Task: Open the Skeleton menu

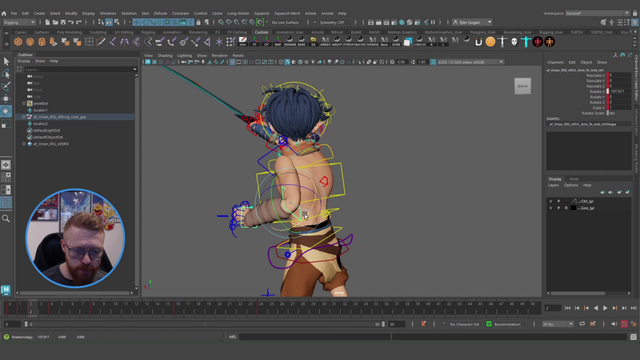Action: (129, 13)
